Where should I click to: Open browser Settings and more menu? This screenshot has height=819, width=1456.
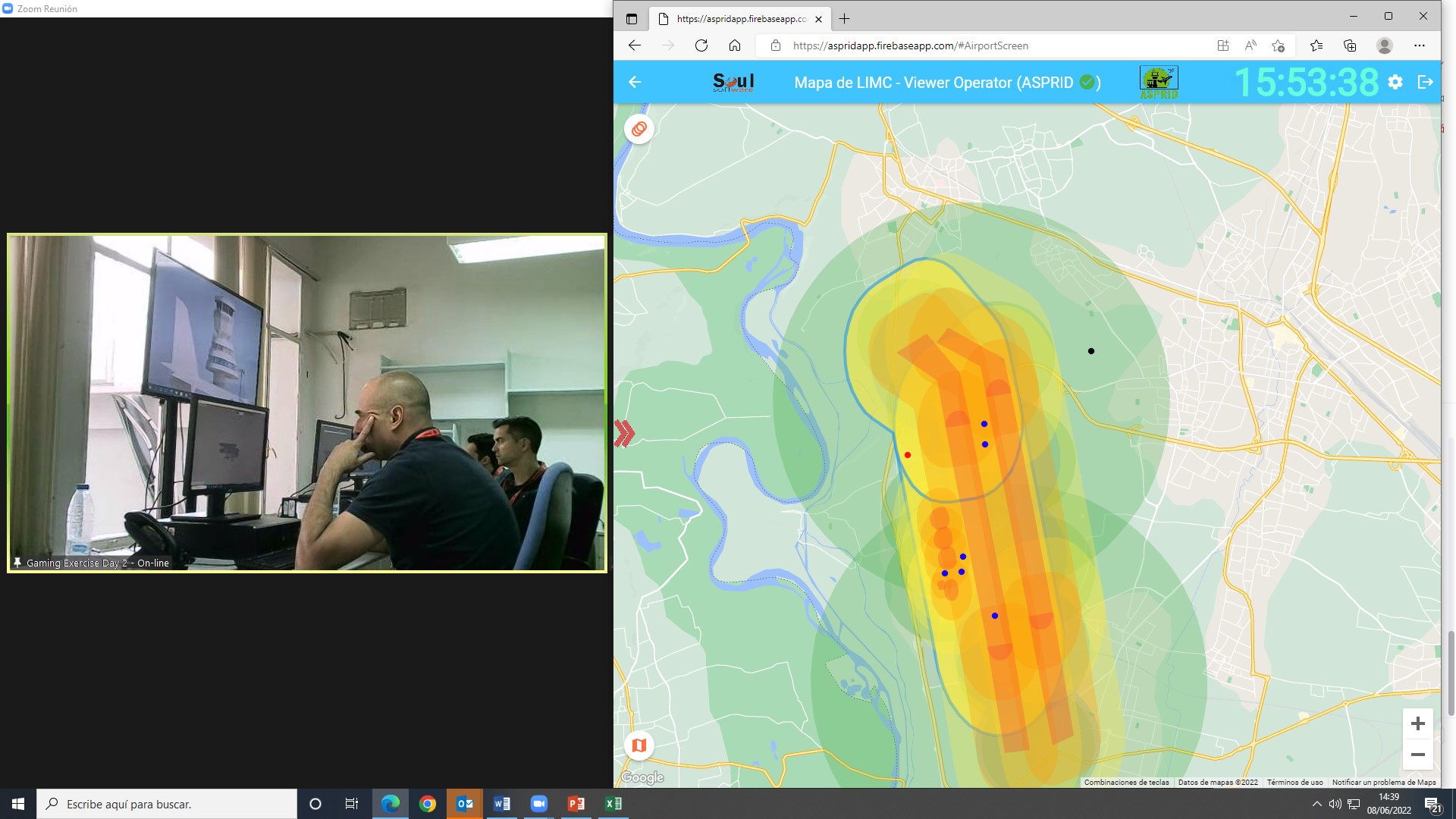[1420, 45]
